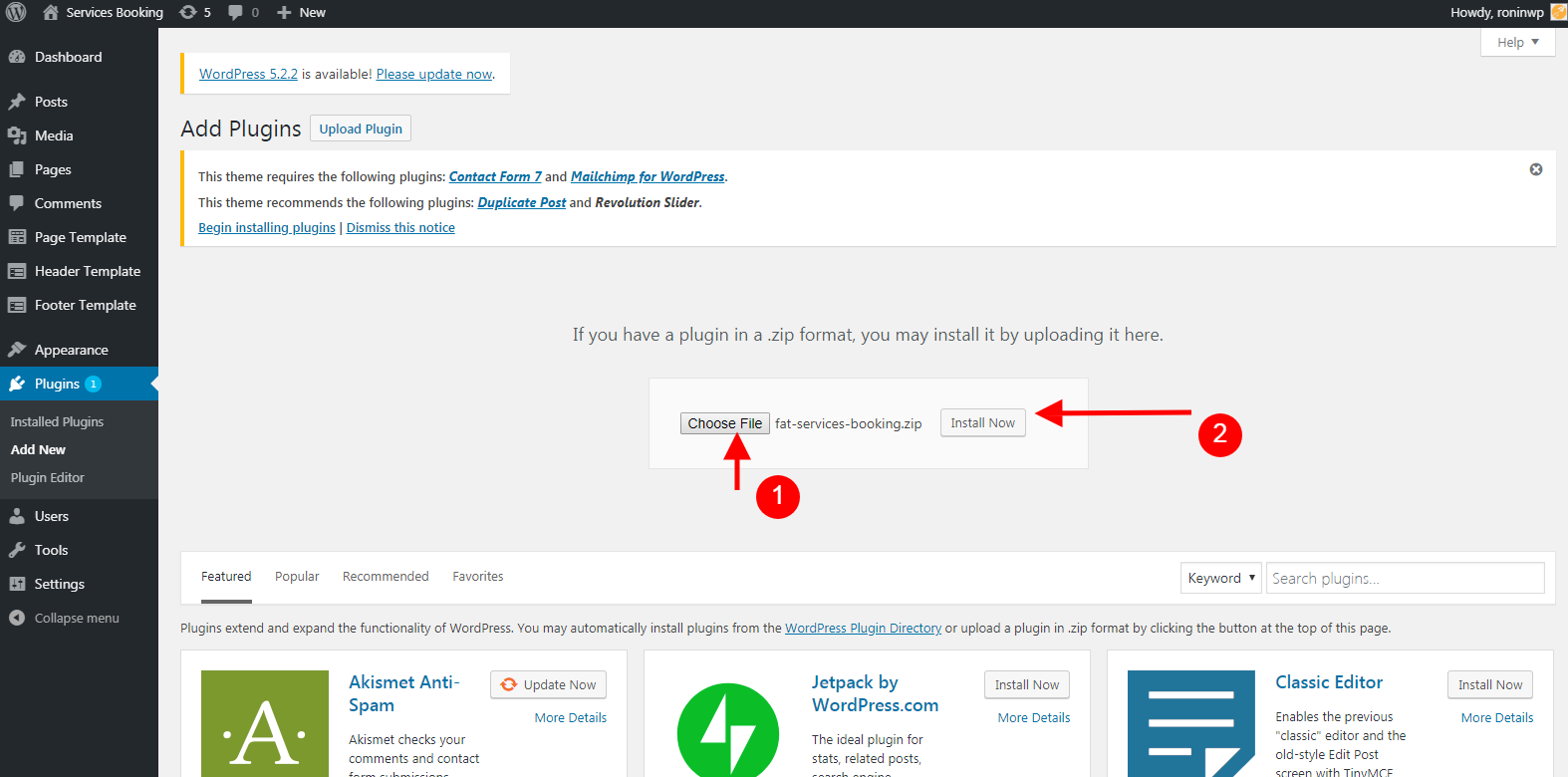Click the Search plugins input field
Image resolution: width=1568 pixels, height=777 pixels.
click(1405, 578)
